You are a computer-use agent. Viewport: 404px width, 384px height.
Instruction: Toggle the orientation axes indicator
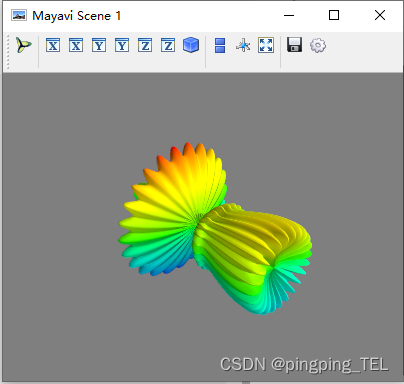click(243, 45)
